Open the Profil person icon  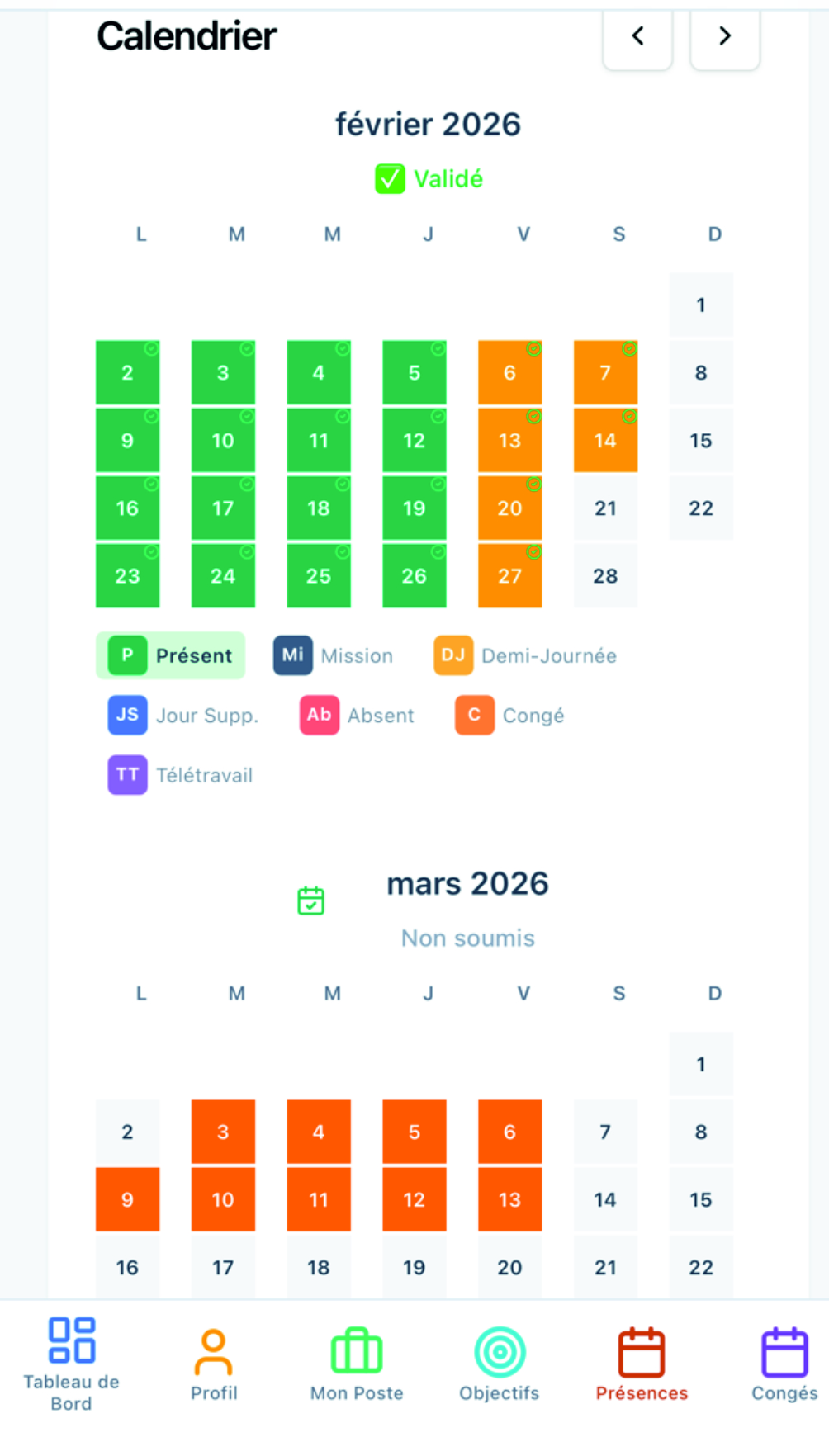pos(214,1352)
